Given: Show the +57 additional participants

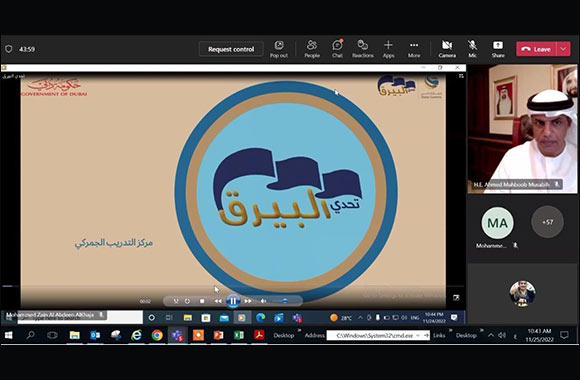Looking at the screenshot, I should click(x=547, y=222).
